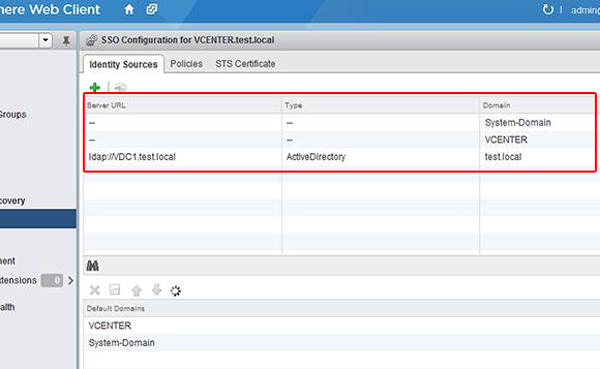Switch to the Policies tab
Viewport: 600px width, 369px height.
tap(186, 64)
